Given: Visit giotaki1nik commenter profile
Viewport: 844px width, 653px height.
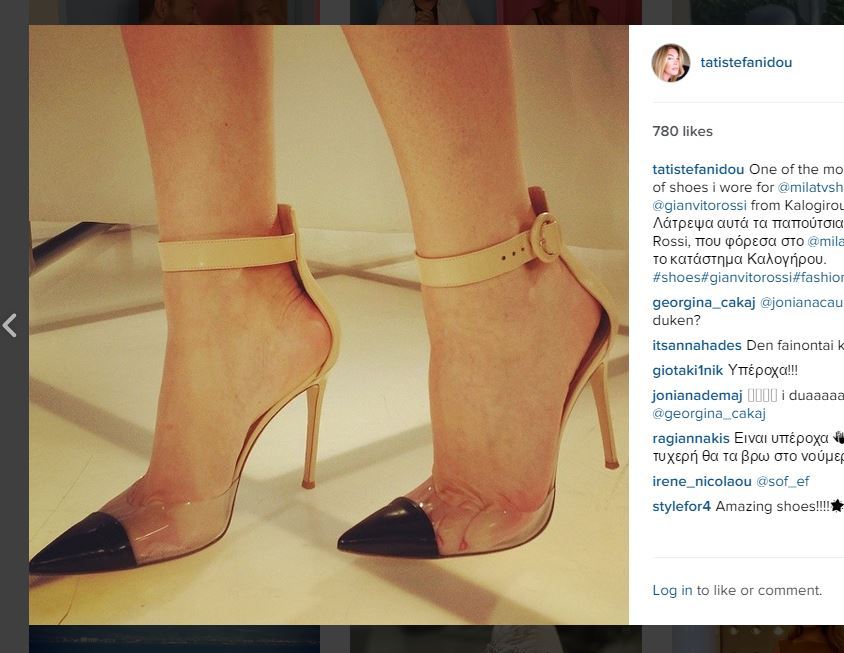Looking at the screenshot, I should 687,370.
